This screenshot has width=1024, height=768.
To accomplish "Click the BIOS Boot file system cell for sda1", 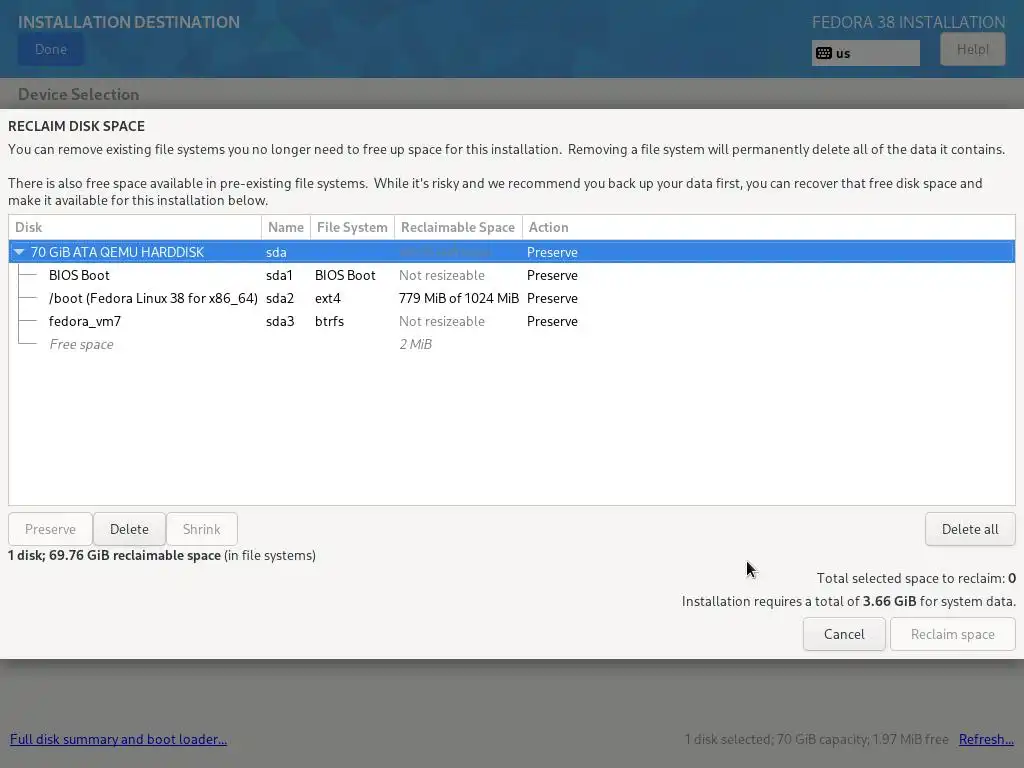I will coord(345,276).
